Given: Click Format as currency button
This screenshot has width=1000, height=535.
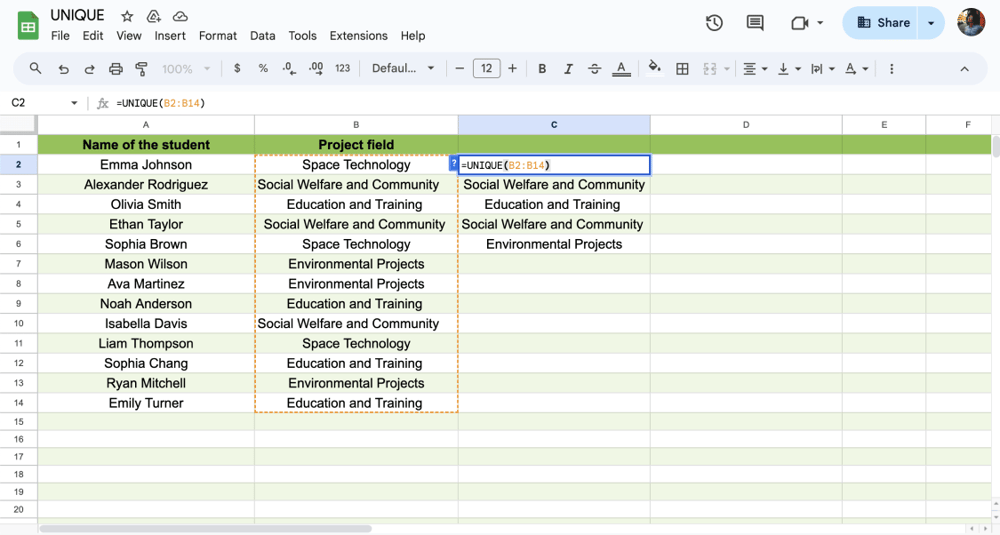Looking at the screenshot, I should click(x=237, y=69).
